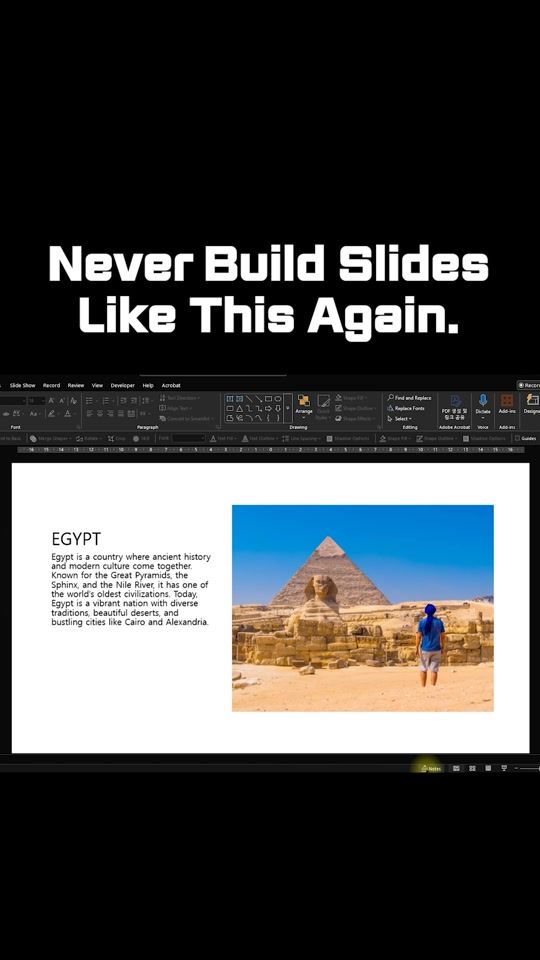This screenshot has width=540, height=960.
Task: Adjust the zoom slider in status bar
Action: click(x=528, y=768)
